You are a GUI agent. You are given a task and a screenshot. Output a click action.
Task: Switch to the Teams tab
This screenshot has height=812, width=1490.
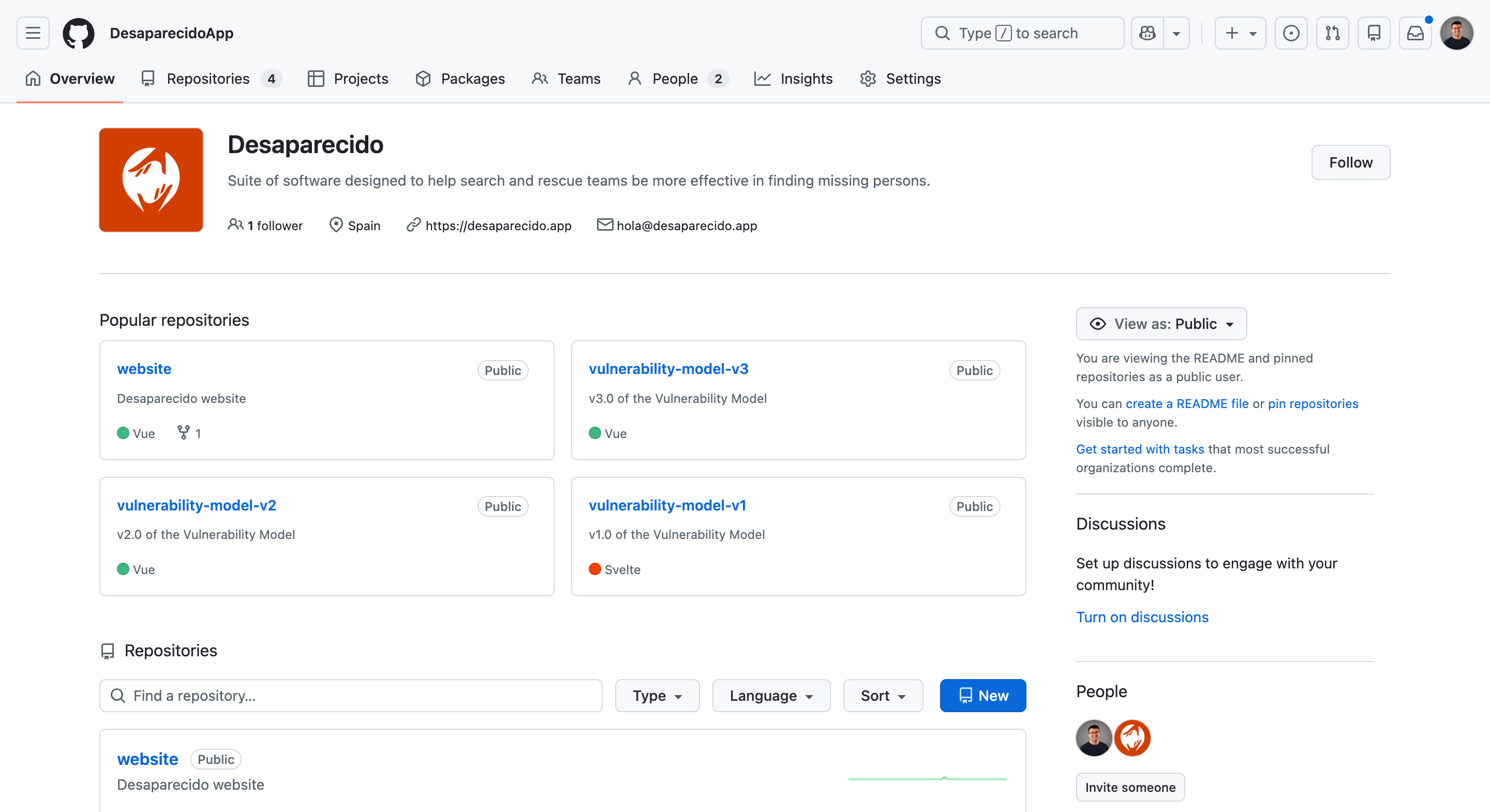[567, 78]
